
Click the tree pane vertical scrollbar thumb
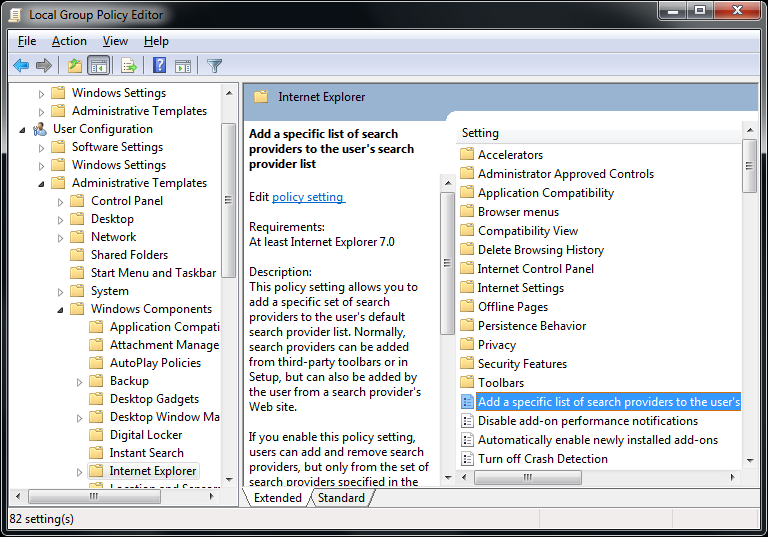(228, 200)
